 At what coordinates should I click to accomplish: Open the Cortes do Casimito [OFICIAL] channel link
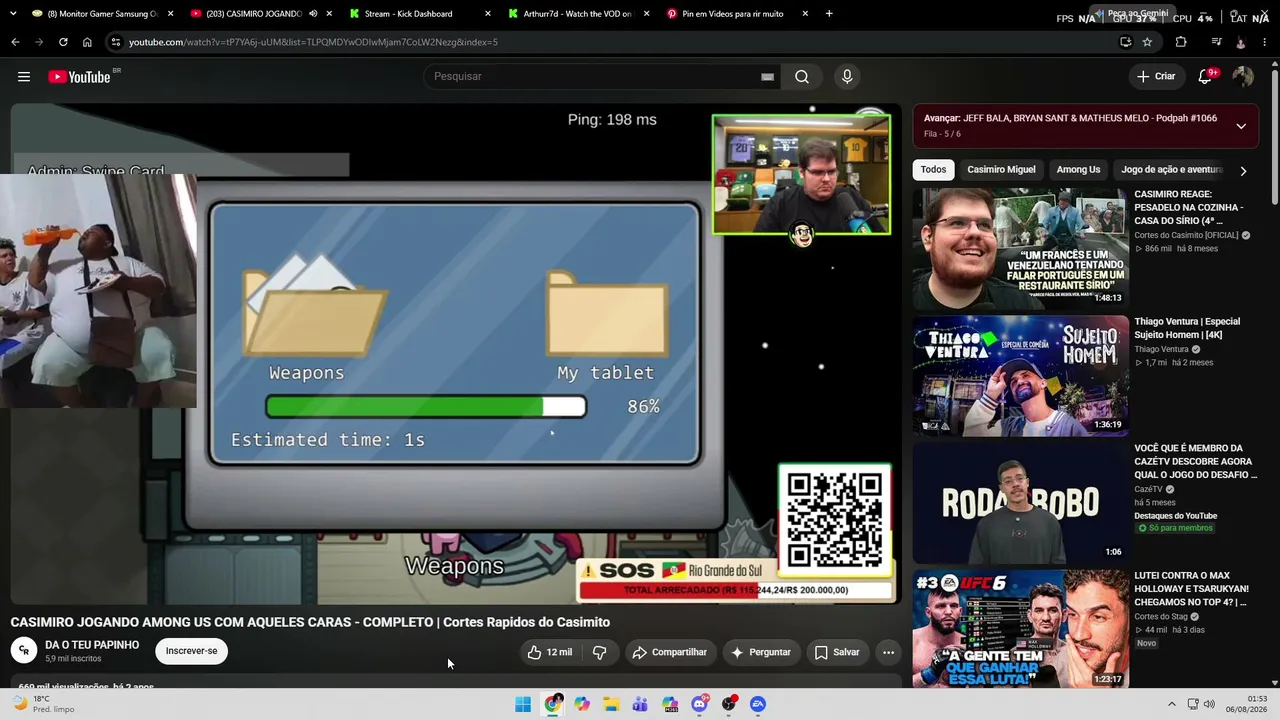click(x=1186, y=236)
